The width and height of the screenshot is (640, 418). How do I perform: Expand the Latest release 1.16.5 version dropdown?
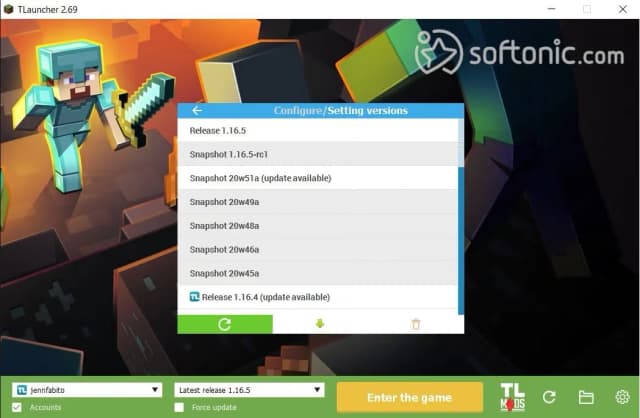tap(249, 390)
